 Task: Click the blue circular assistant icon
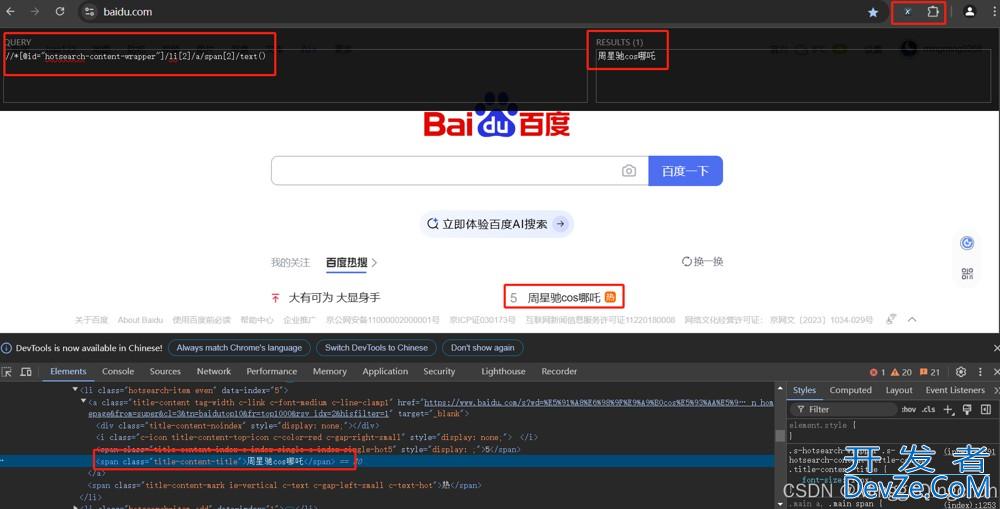pos(967,242)
